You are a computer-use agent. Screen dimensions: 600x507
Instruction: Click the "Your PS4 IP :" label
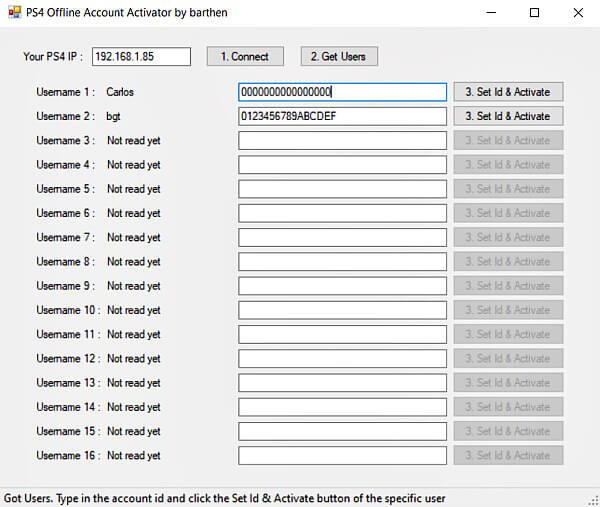(x=53, y=57)
